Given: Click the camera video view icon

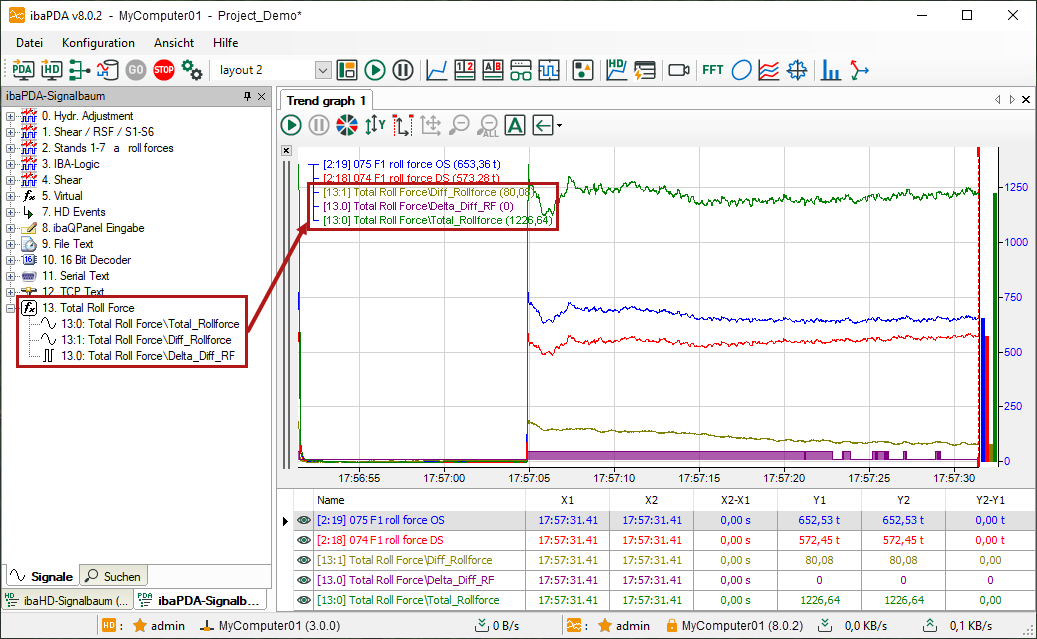Looking at the screenshot, I should pyautogui.click(x=679, y=70).
